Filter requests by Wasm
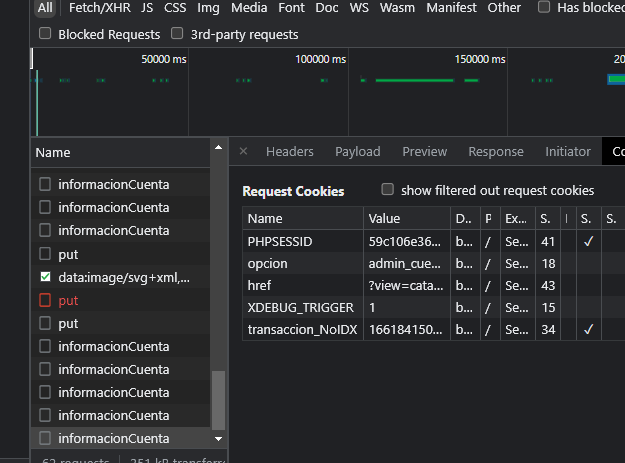This screenshot has width=625, height=463. [x=397, y=8]
